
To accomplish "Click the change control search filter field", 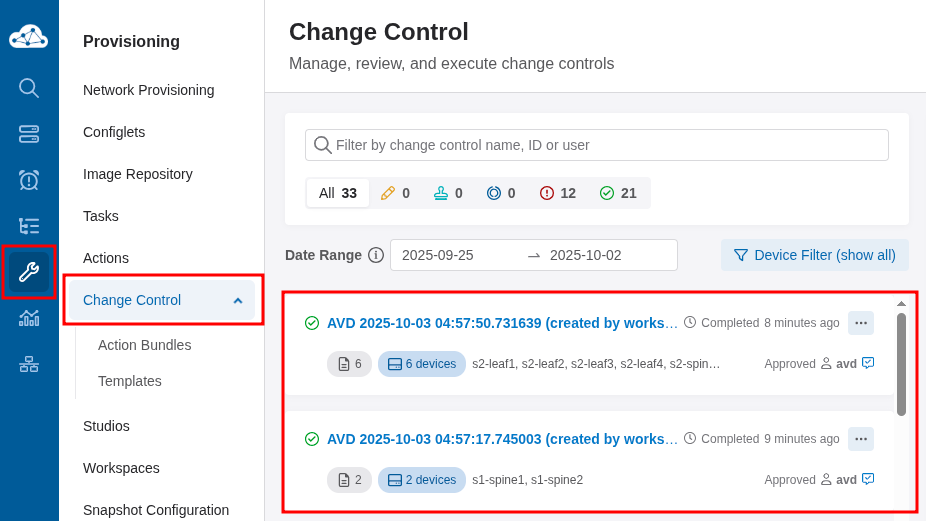I will tap(608, 145).
